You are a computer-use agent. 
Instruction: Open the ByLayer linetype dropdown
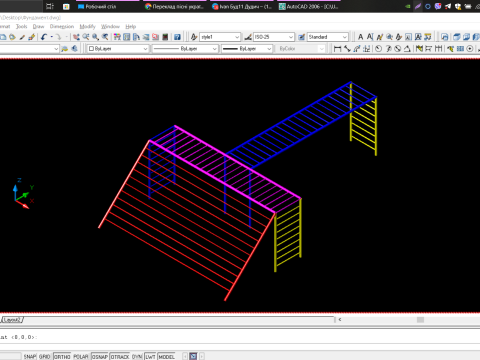tap(215, 49)
